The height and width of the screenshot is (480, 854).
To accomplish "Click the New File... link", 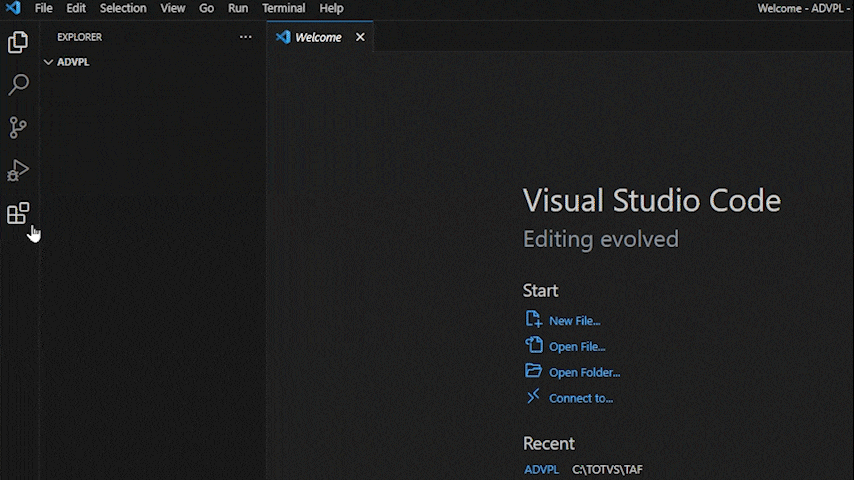I will (x=575, y=321).
